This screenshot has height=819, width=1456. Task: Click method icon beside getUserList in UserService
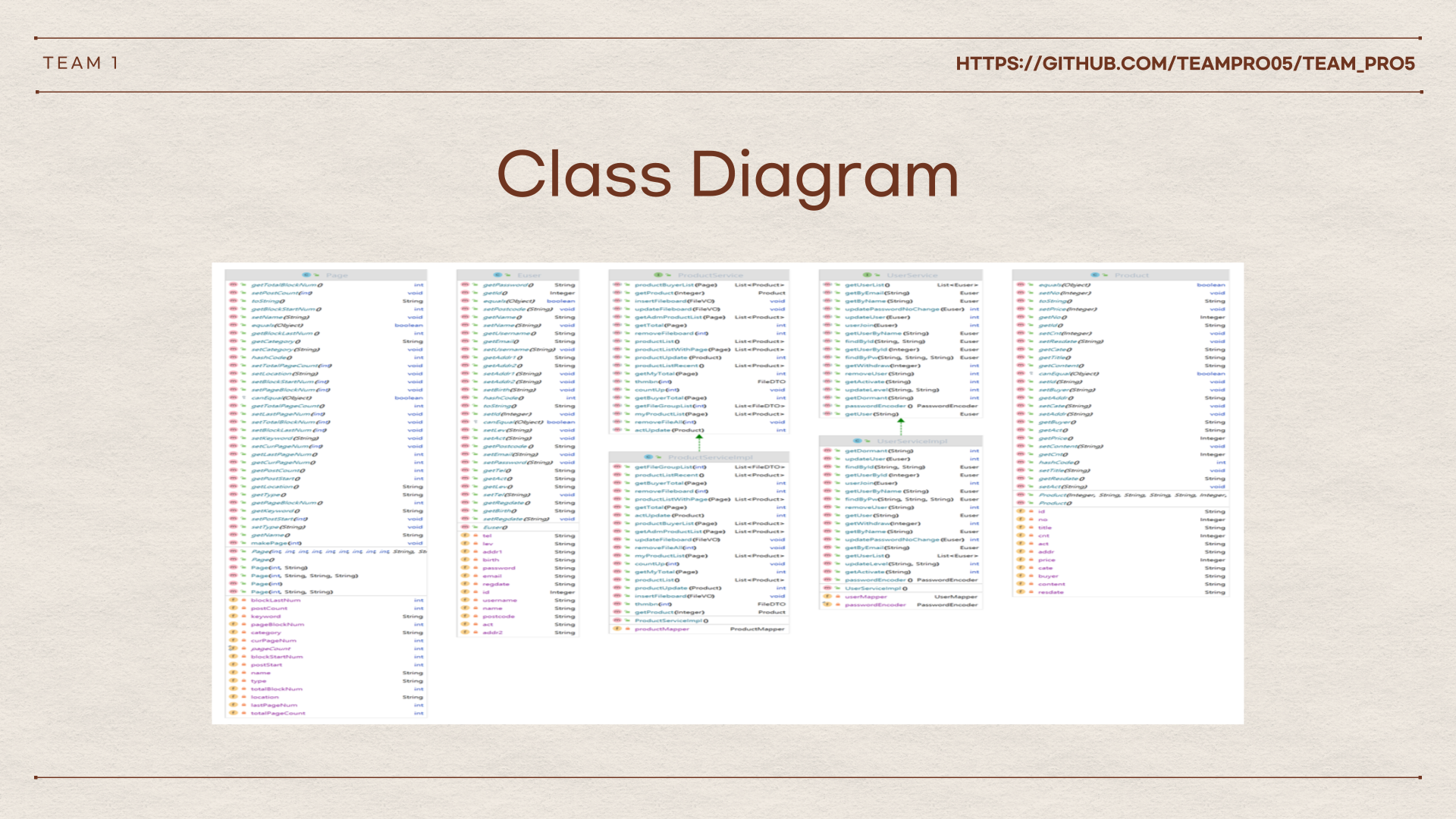828,285
